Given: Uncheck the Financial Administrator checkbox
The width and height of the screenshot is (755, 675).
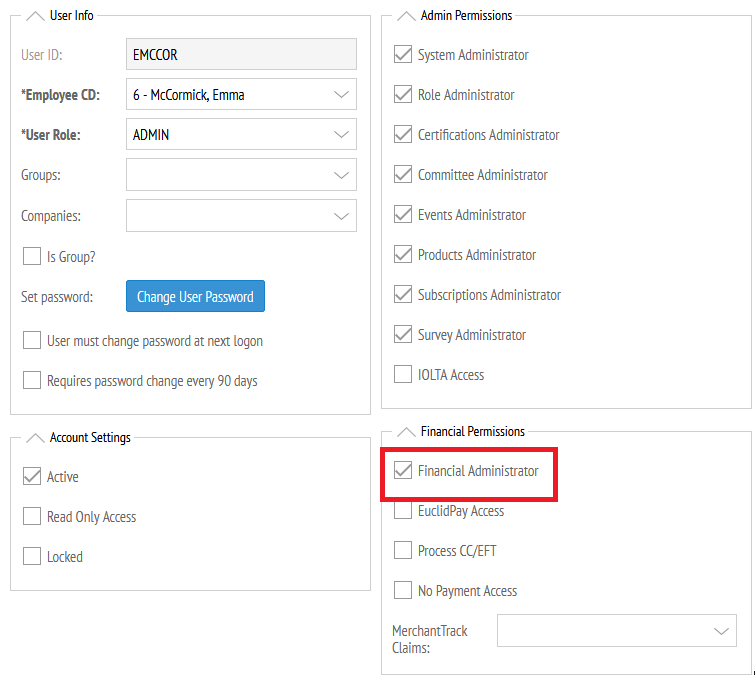Looking at the screenshot, I should point(403,471).
